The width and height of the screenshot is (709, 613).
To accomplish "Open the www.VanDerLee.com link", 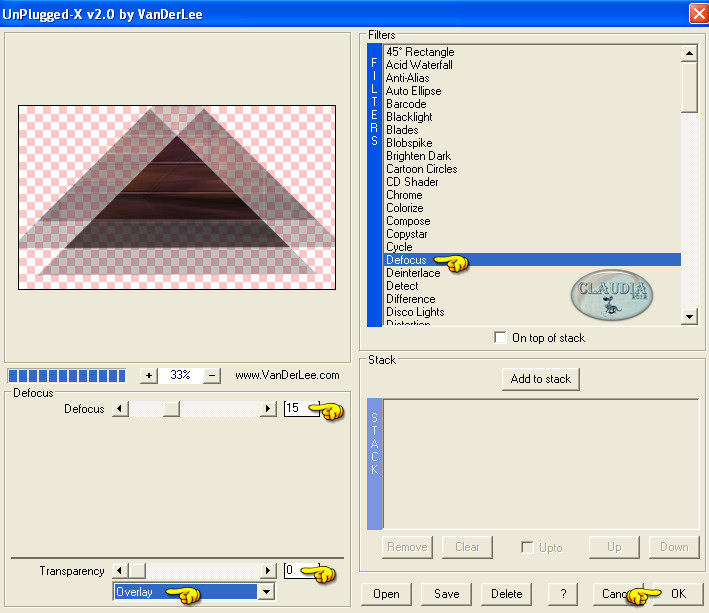I will tap(287, 375).
